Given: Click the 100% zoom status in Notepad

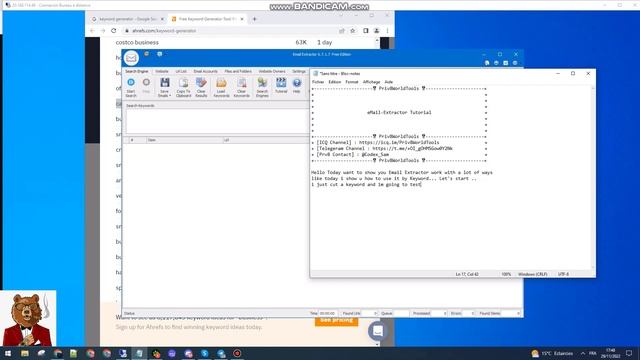Looking at the screenshot, I should (506, 274).
